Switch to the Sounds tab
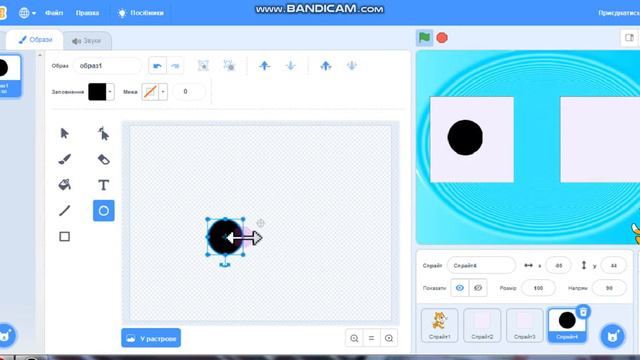 tap(87, 41)
